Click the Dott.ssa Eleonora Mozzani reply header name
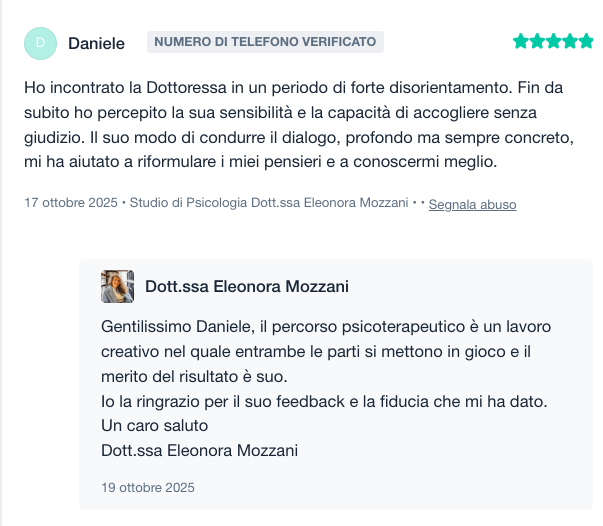The height and width of the screenshot is (526, 603). tap(247, 287)
